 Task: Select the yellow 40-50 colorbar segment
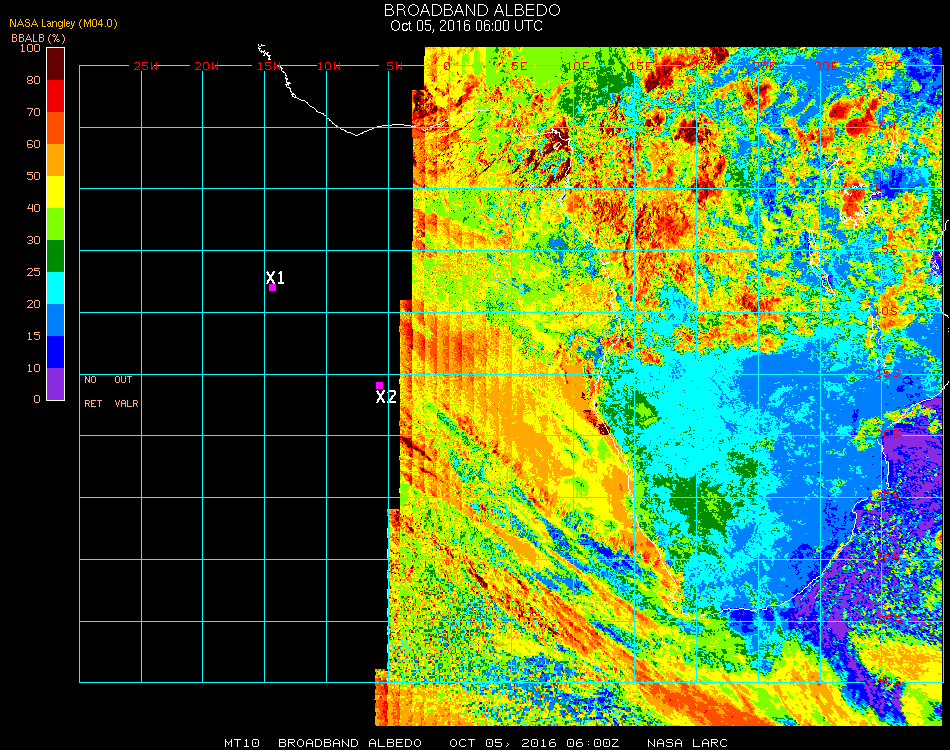pos(56,192)
